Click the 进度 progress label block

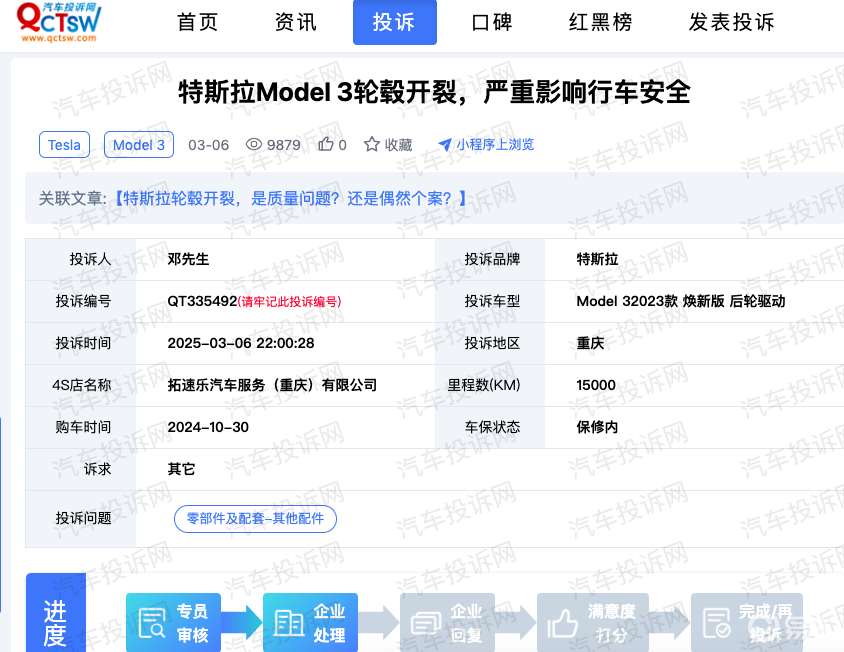pos(56,613)
